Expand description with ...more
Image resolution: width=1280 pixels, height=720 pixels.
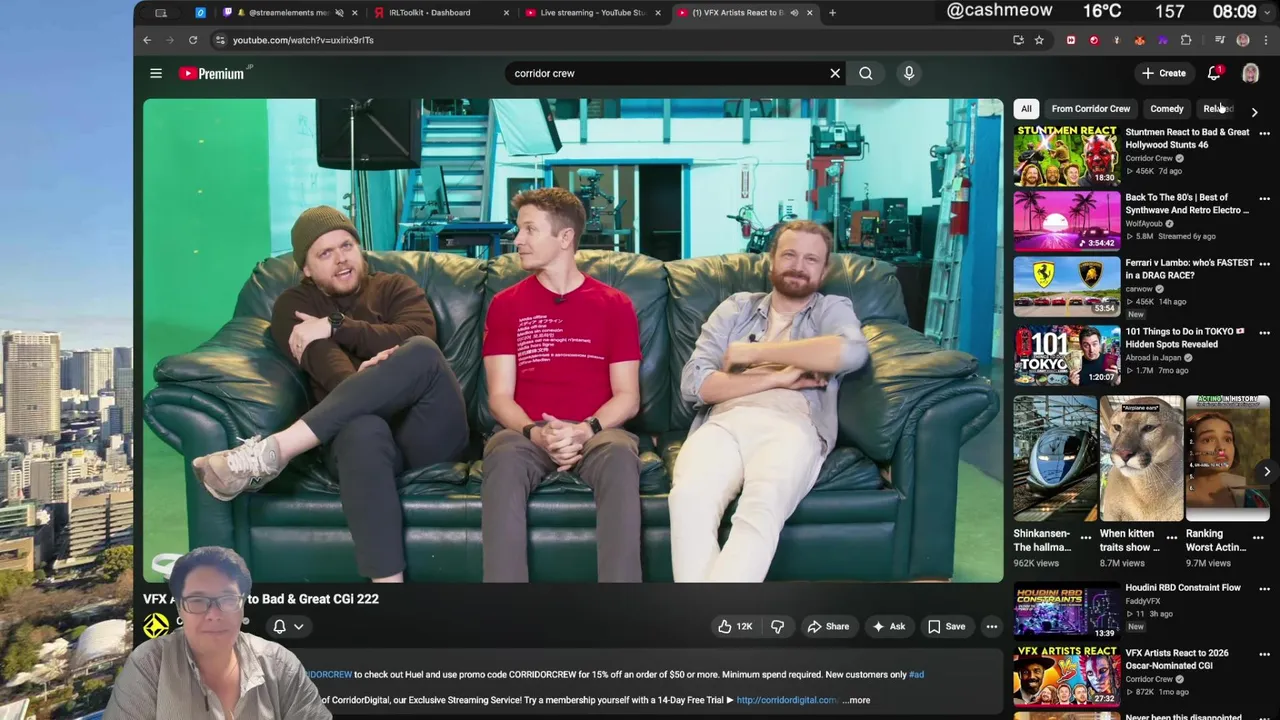(857, 700)
